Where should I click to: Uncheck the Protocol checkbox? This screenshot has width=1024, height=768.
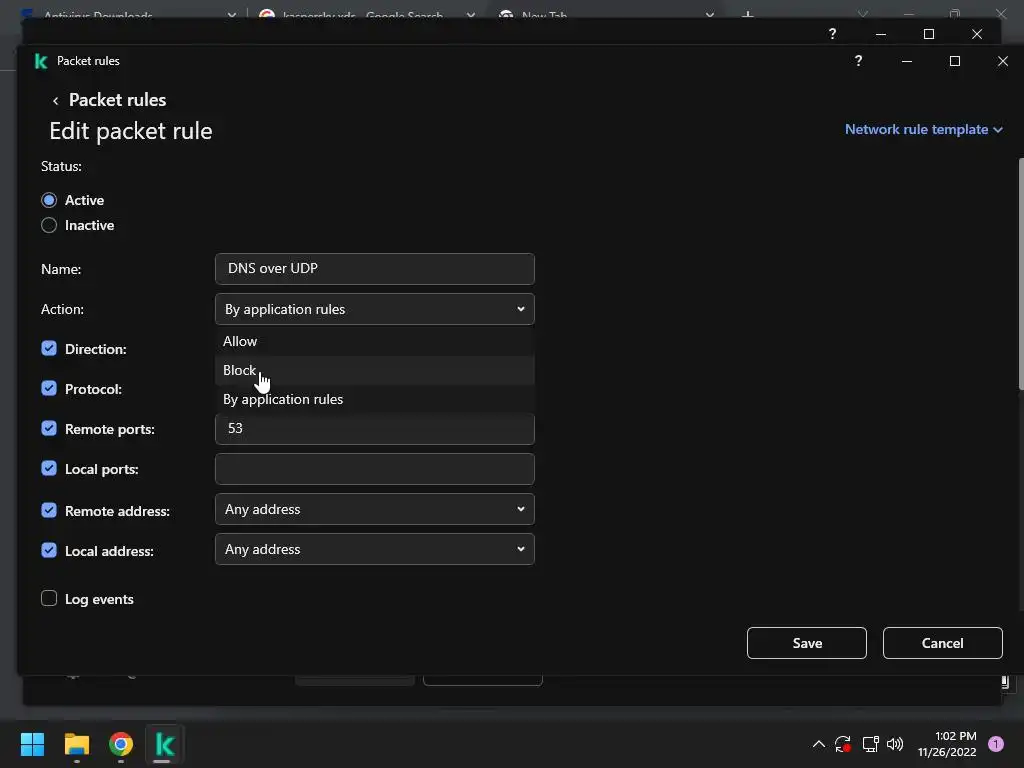click(49, 389)
